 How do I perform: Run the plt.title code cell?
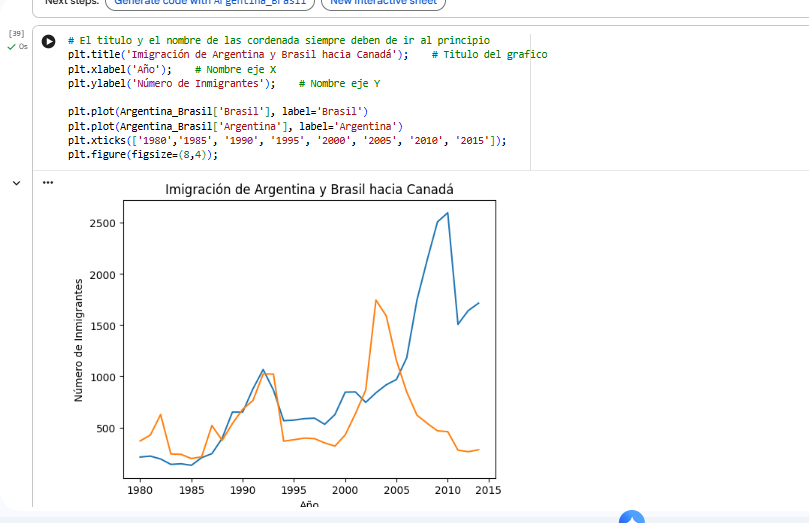coord(48,41)
